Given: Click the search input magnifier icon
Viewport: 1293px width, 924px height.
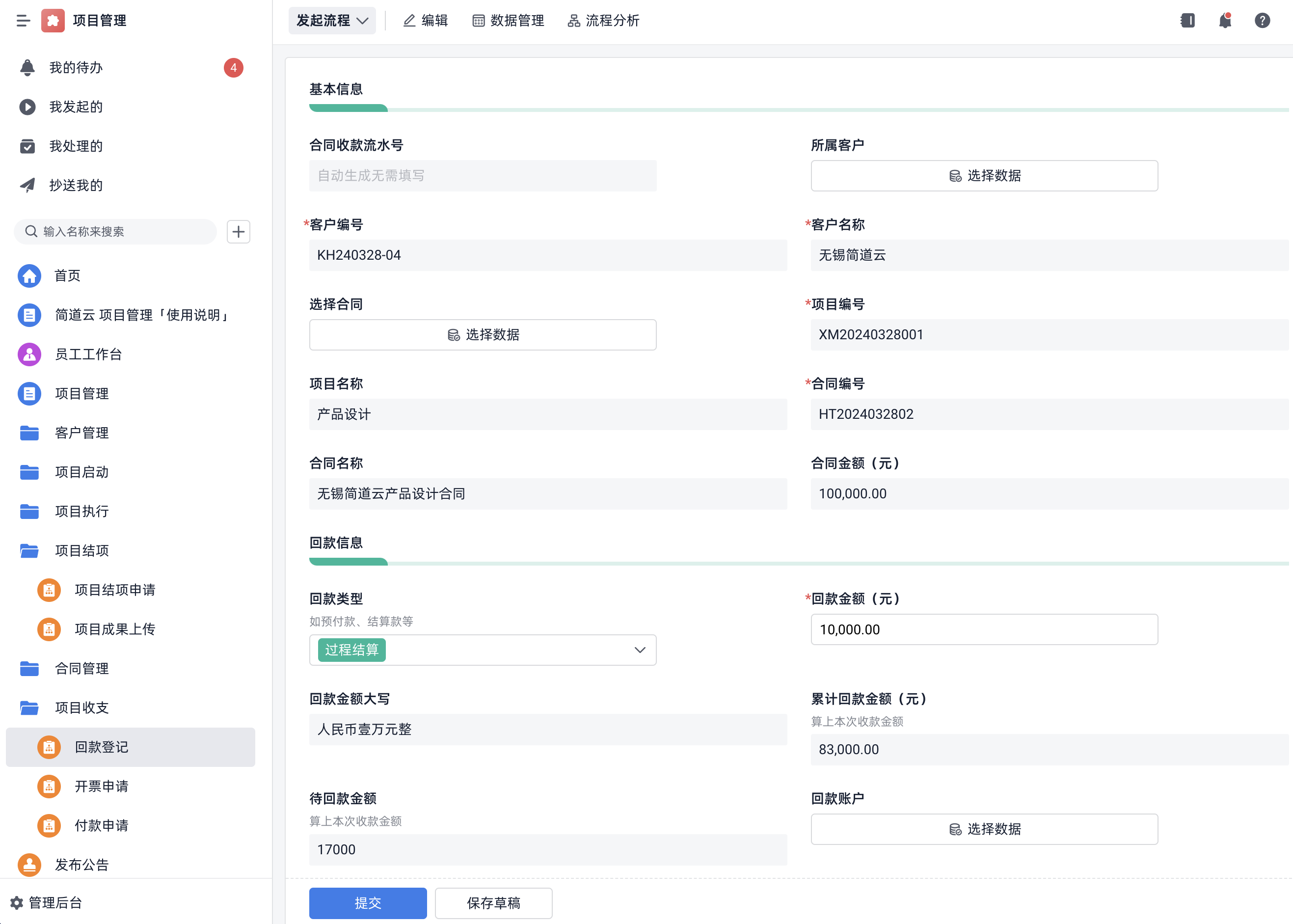Looking at the screenshot, I should [x=31, y=232].
